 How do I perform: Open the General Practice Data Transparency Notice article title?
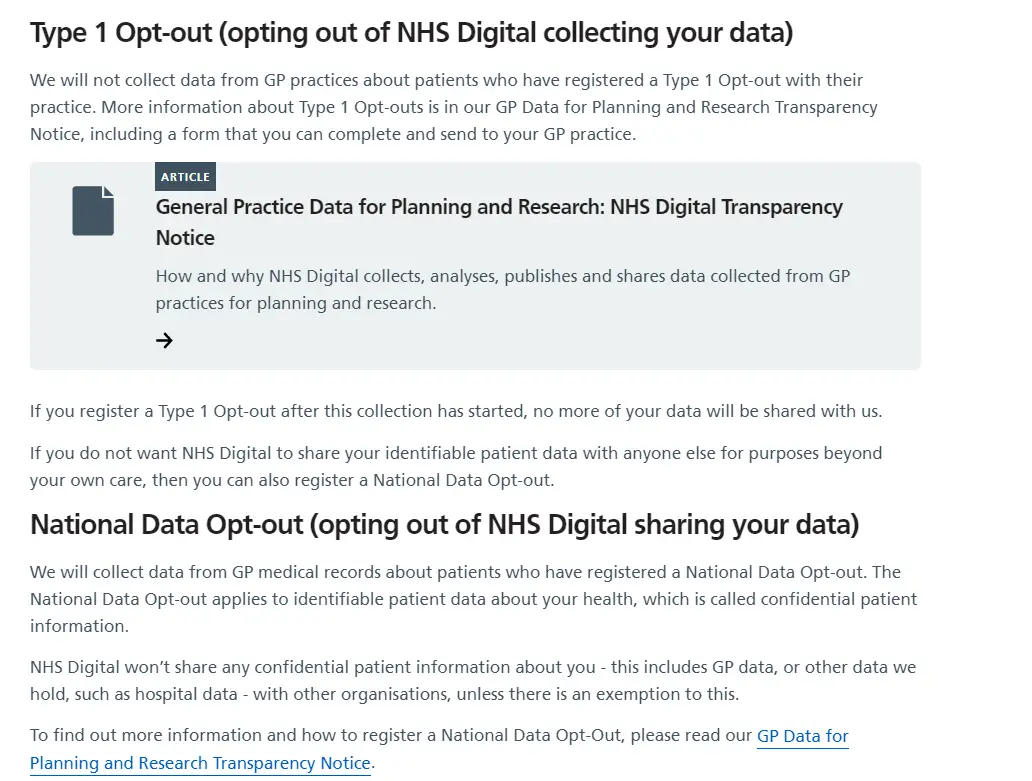click(499, 222)
